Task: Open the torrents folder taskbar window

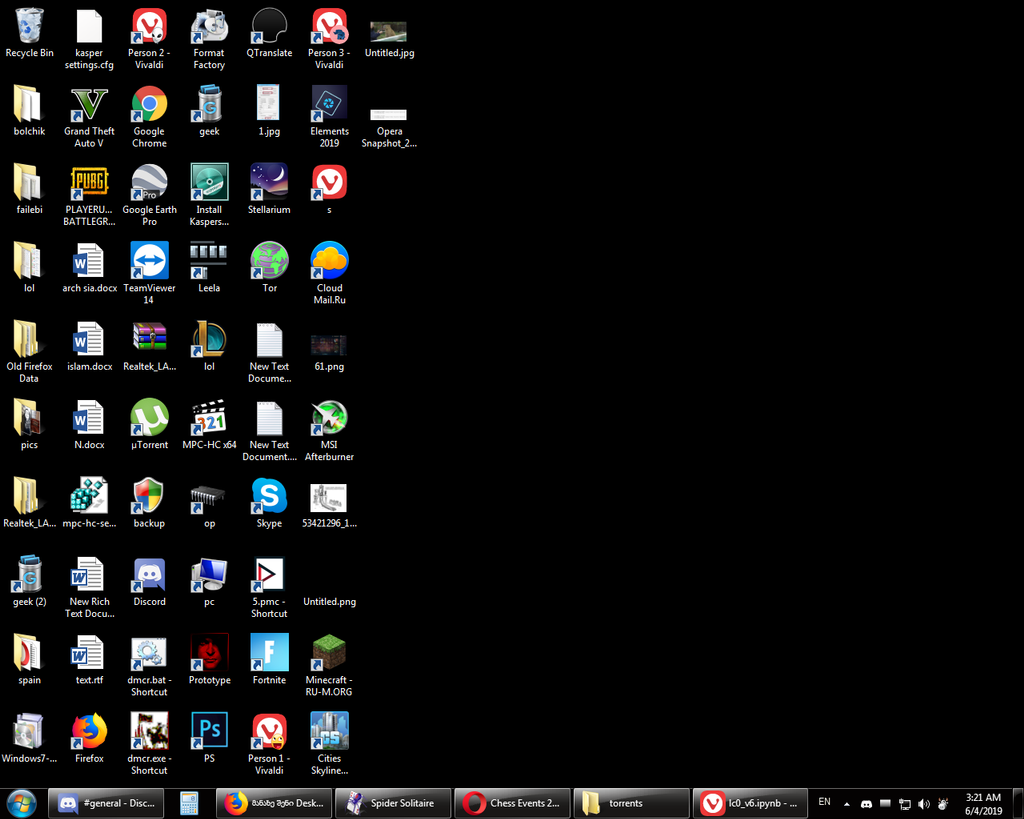Action: [x=631, y=803]
